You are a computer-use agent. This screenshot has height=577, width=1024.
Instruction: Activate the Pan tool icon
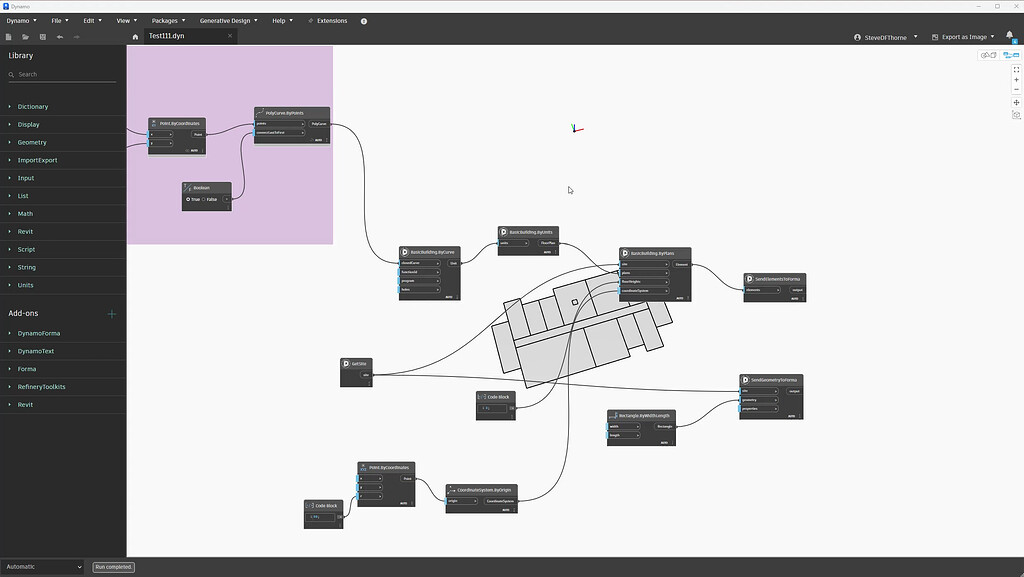pos(1016,102)
